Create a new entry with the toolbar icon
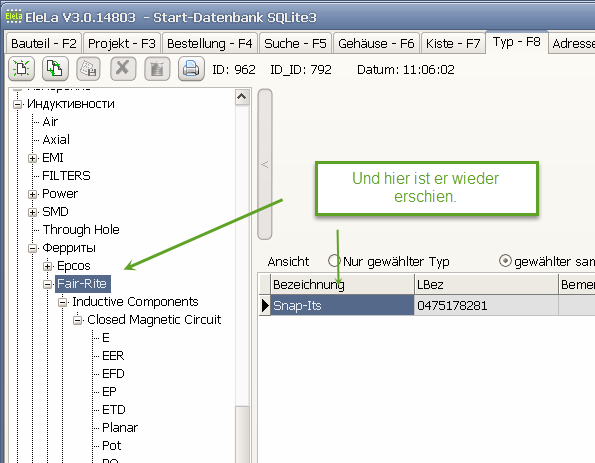 click(x=22, y=69)
